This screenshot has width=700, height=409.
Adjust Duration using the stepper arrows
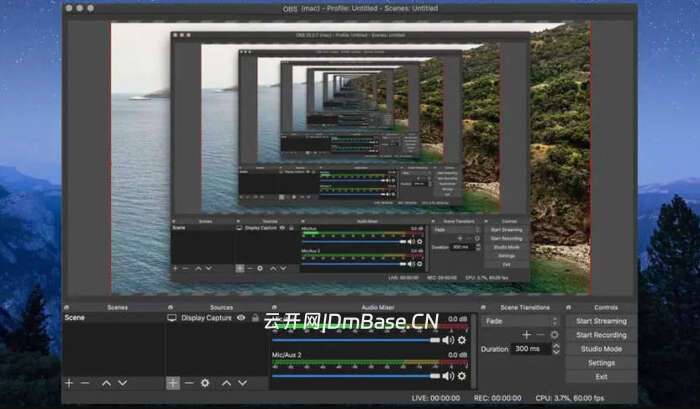click(x=556, y=349)
